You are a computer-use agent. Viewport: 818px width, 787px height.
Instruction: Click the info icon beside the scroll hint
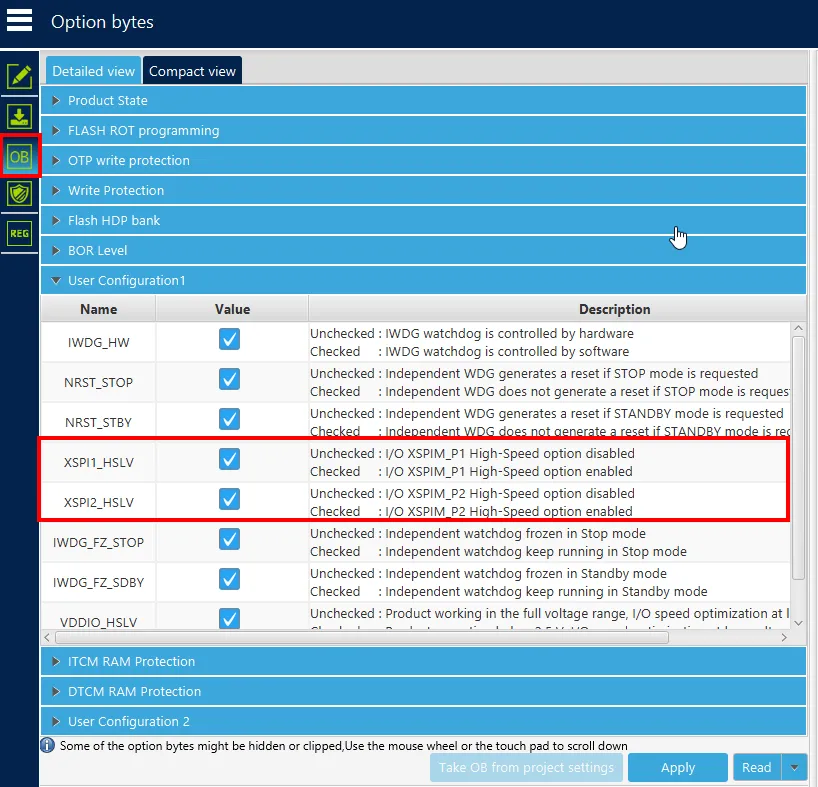point(47,745)
